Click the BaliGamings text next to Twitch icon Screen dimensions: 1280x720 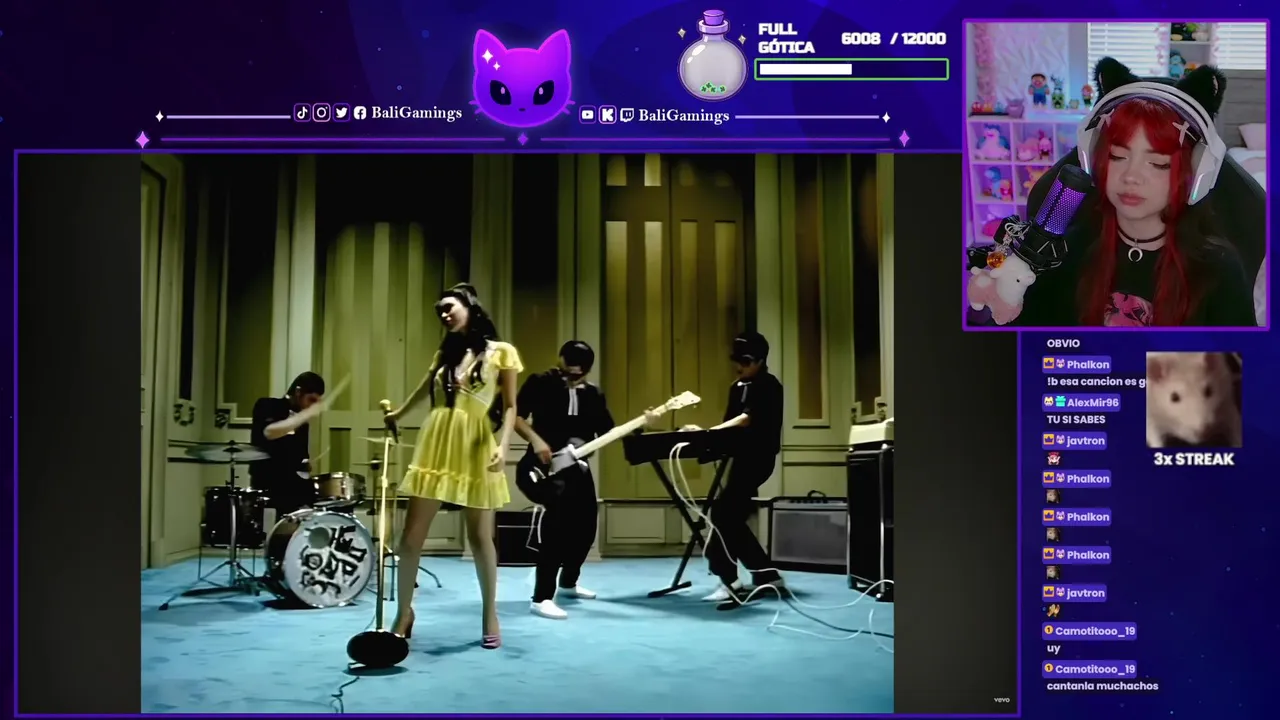684,115
